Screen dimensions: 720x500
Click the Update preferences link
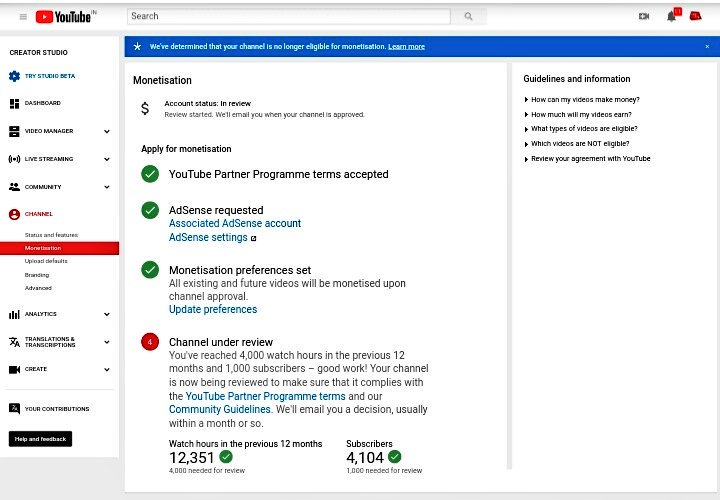coord(213,309)
